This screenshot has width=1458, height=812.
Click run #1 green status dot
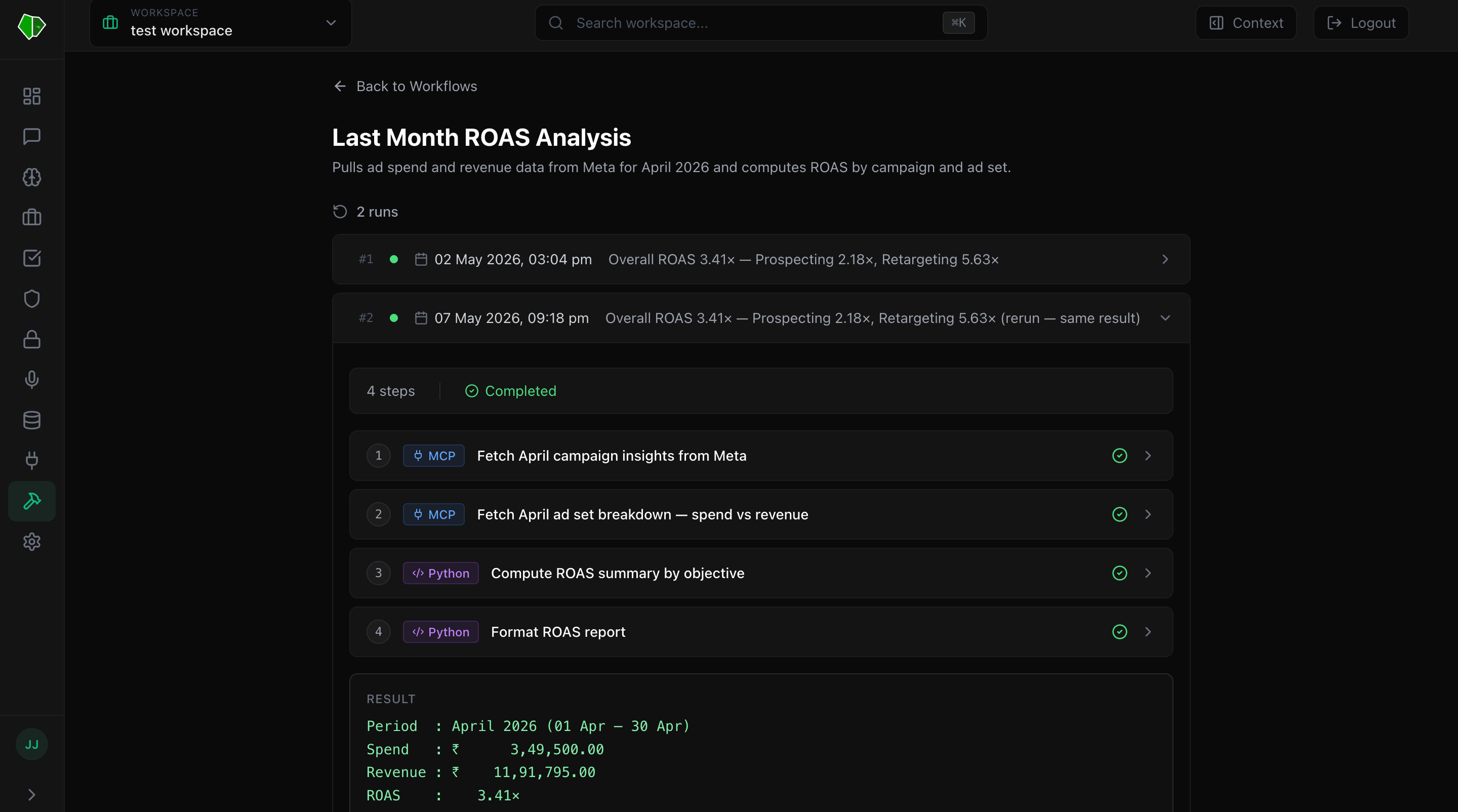(x=394, y=259)
